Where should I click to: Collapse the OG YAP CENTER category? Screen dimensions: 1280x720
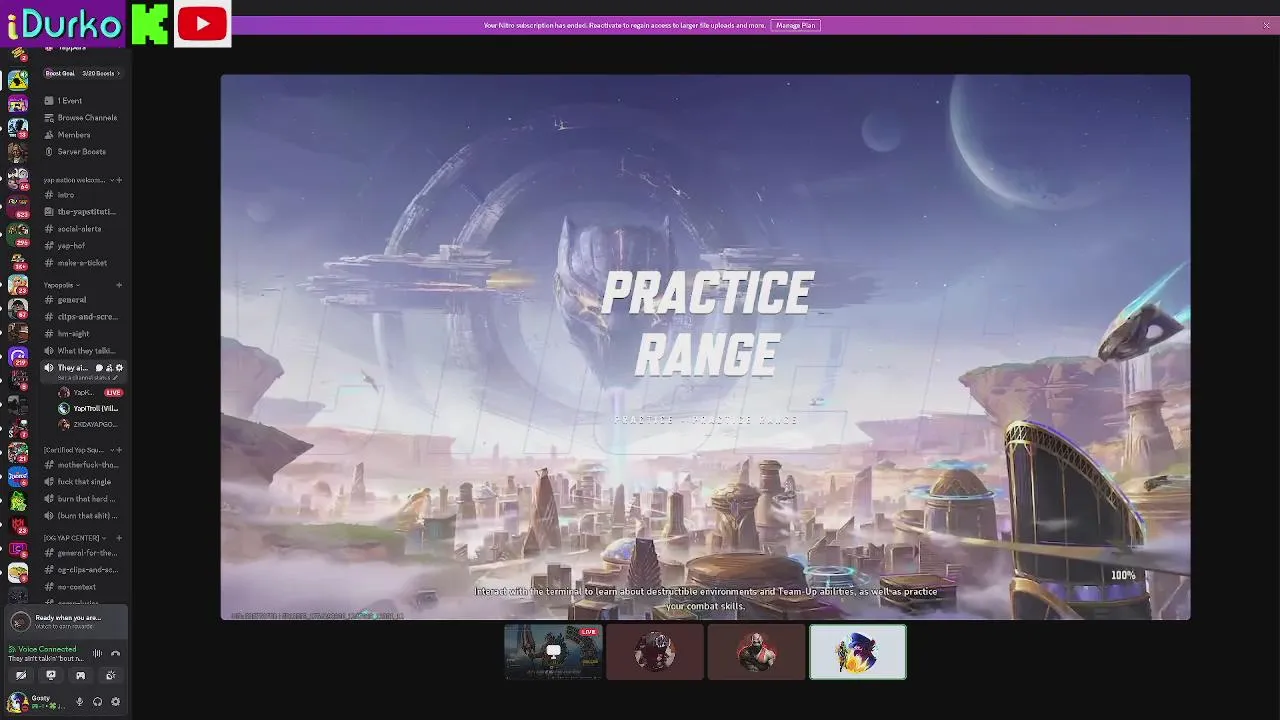click(x=75, y=538)
